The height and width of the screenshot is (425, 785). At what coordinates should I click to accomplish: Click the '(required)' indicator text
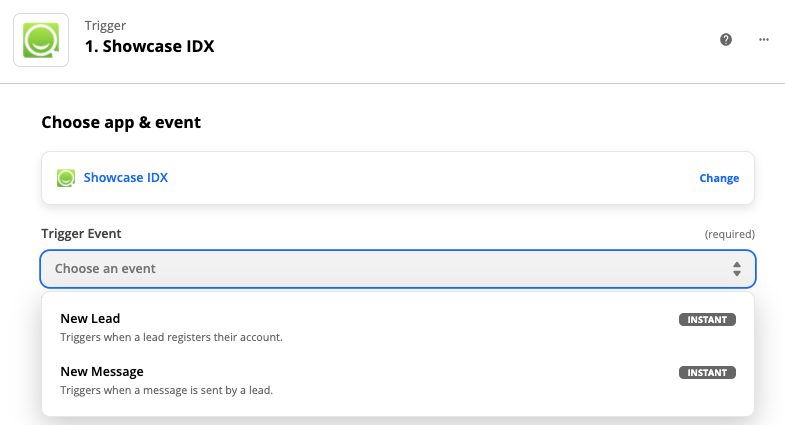[x=729, y=234]
